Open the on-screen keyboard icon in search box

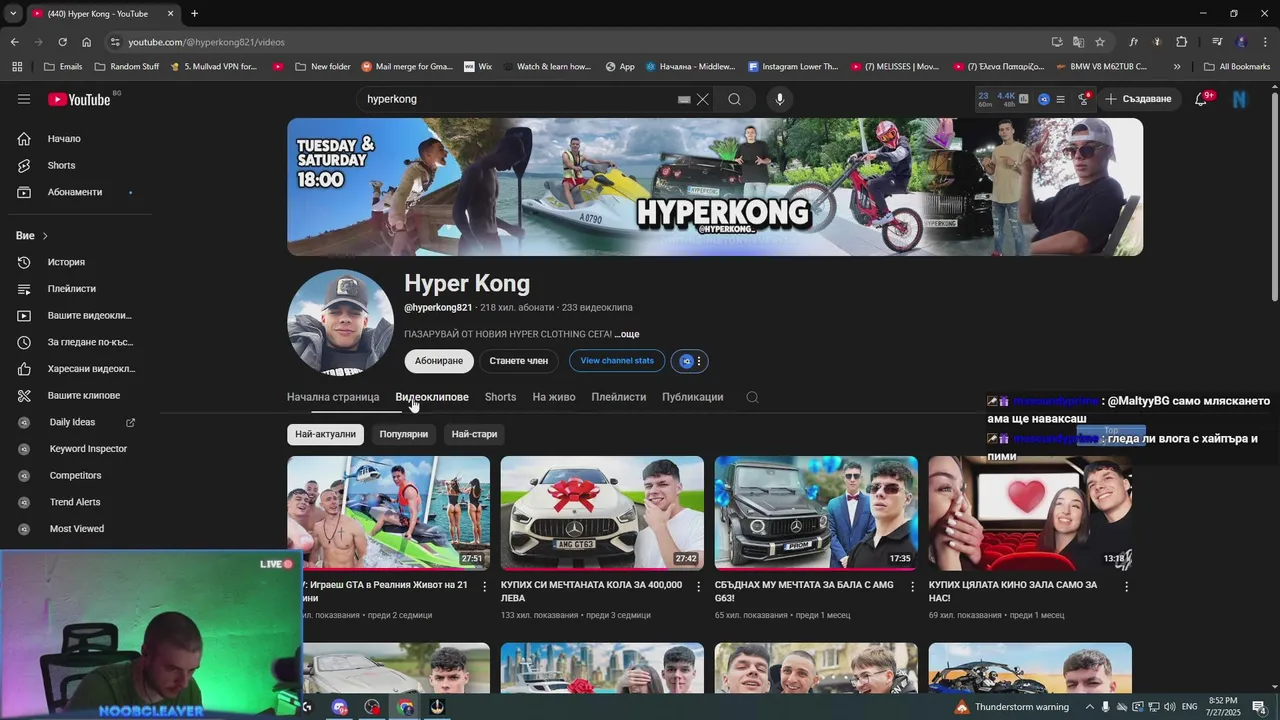tap(684, 99)
